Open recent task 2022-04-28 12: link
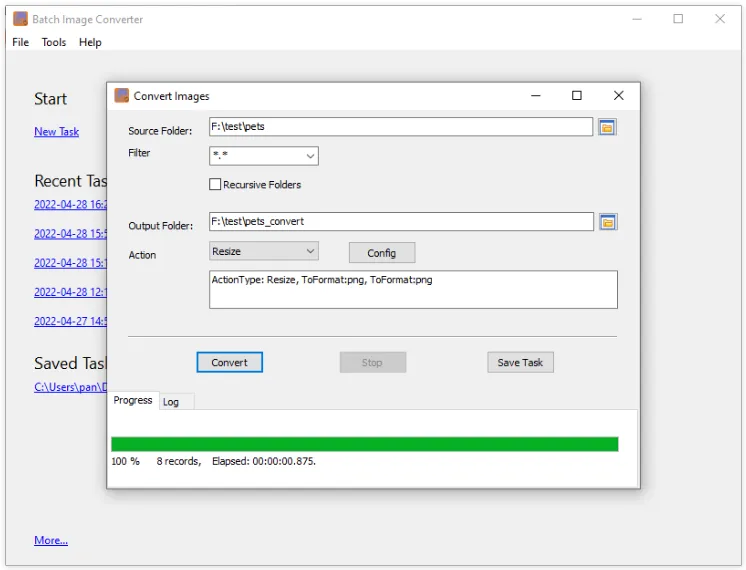 point(70,292)
